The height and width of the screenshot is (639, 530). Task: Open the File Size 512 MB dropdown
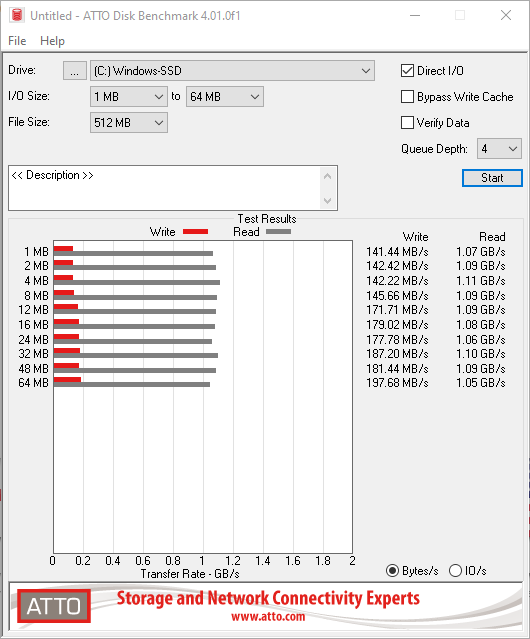[129, 123]
